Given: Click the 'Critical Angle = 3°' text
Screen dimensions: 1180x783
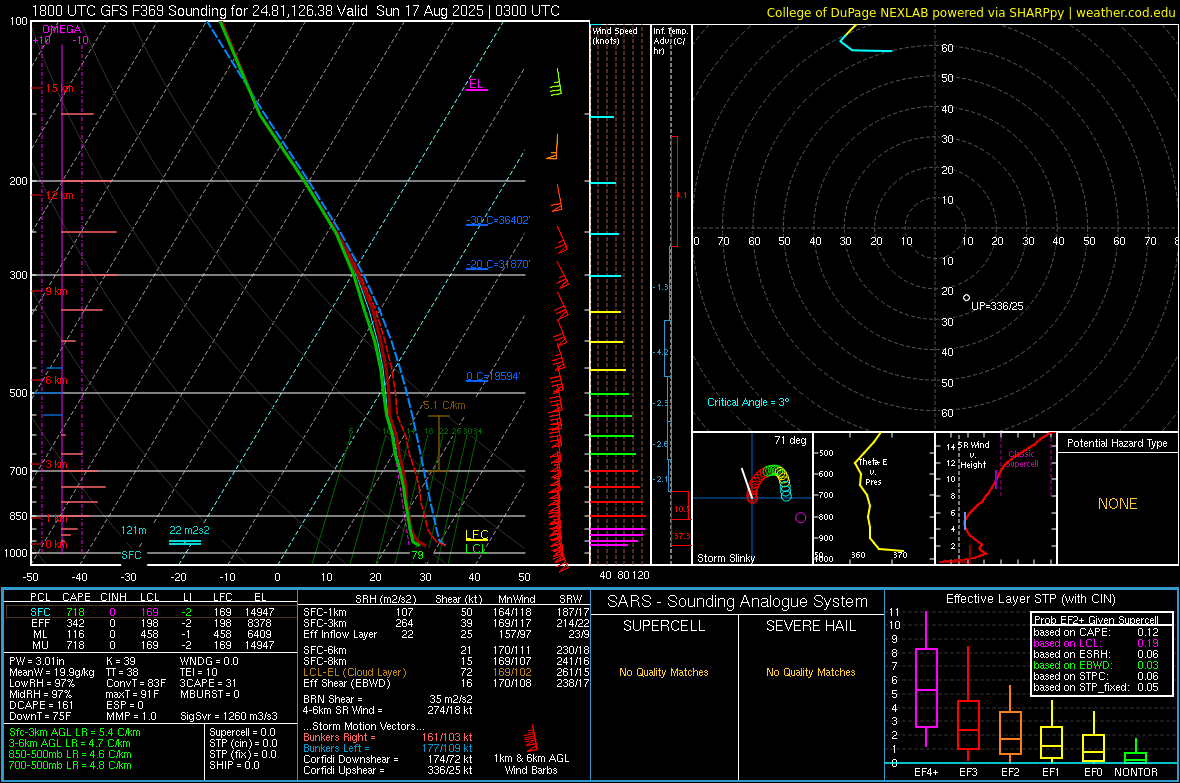Looking at the screenshot, I should coord(748,402).
